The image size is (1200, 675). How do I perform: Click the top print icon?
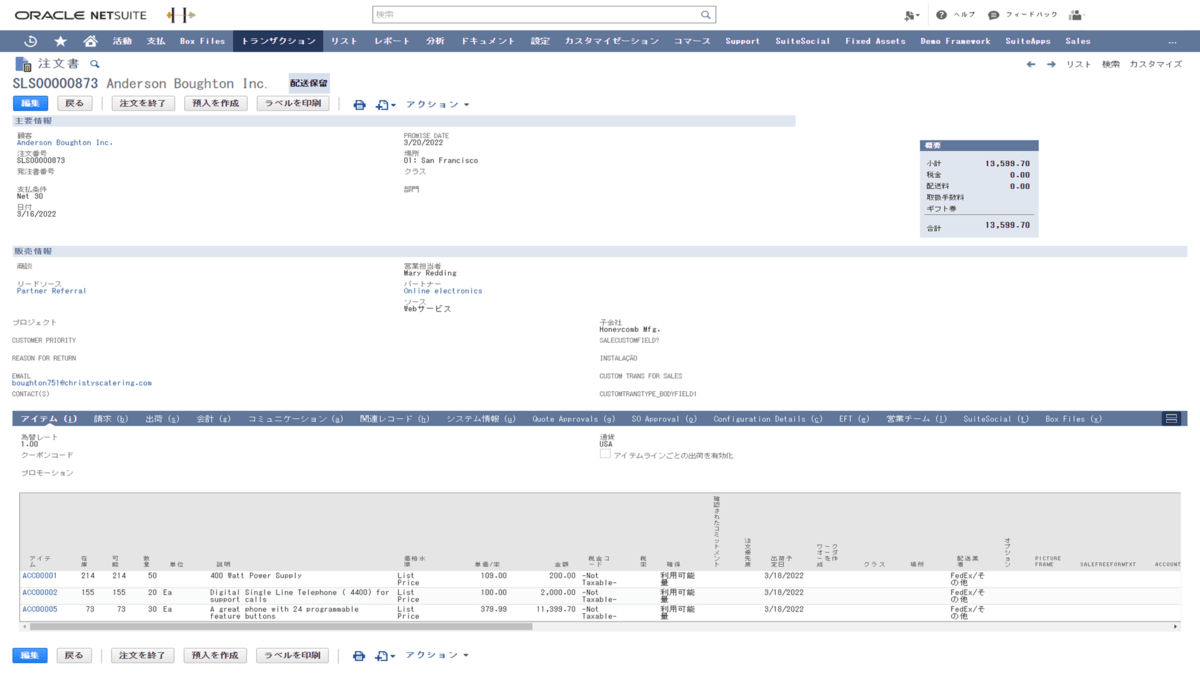pos(360,104)
